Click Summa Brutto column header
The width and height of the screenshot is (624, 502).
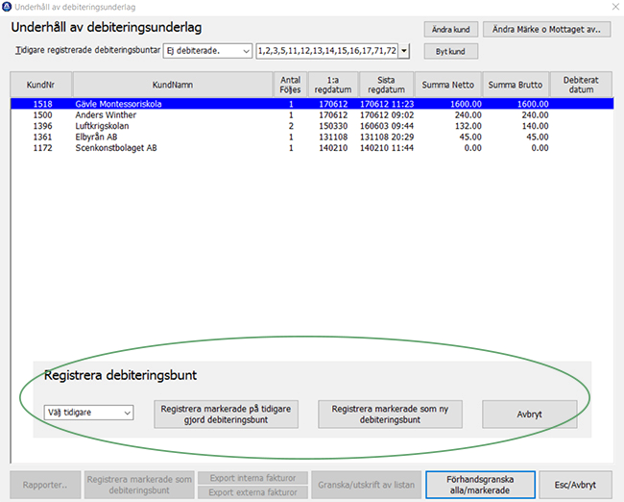[515, 85]
